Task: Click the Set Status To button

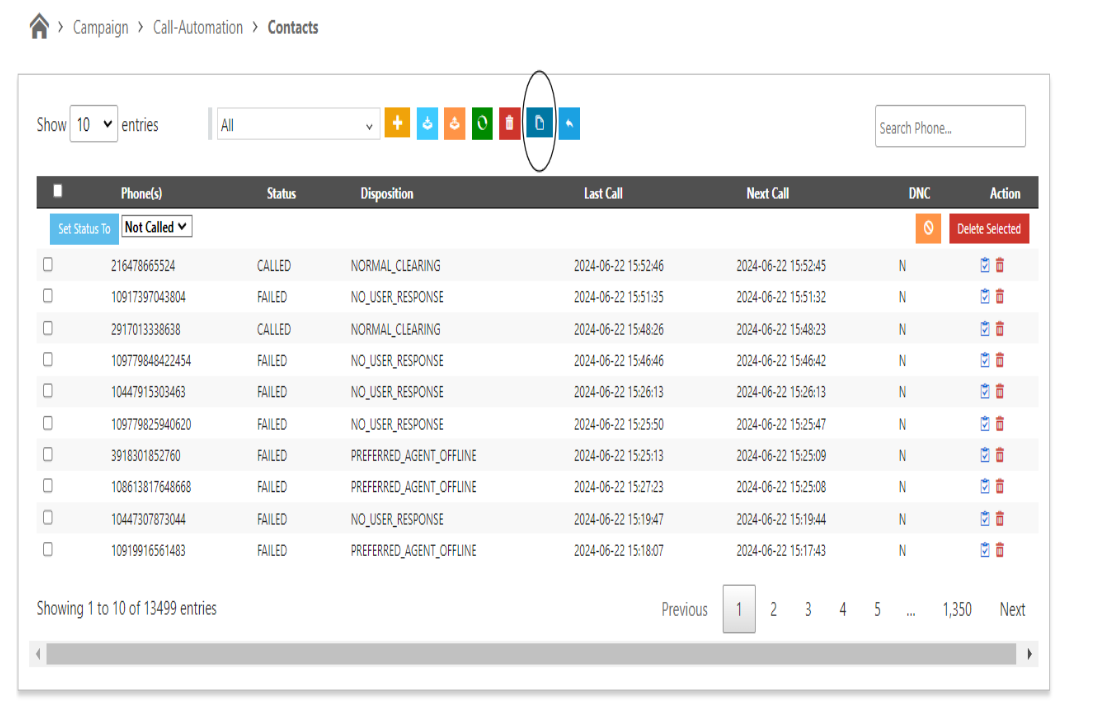Action: (x=84, y=229)
